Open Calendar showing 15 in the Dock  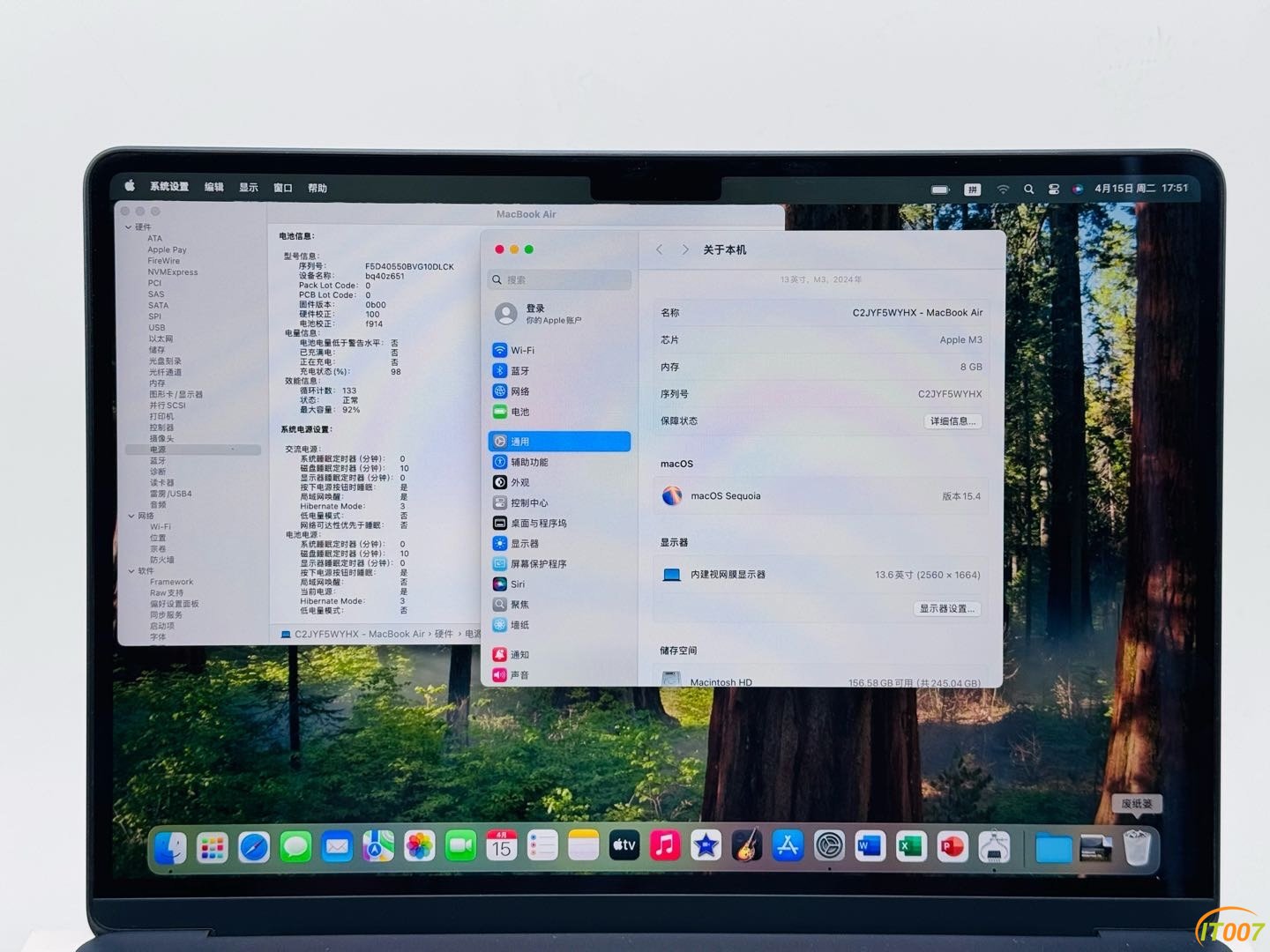coord(502,846)
